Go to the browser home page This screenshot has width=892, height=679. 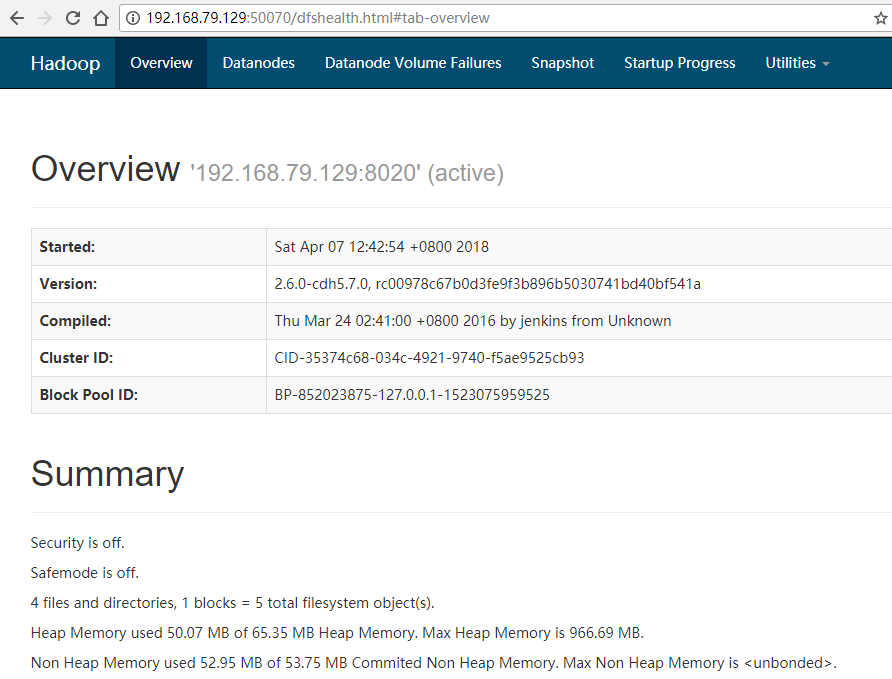point(100,18)
